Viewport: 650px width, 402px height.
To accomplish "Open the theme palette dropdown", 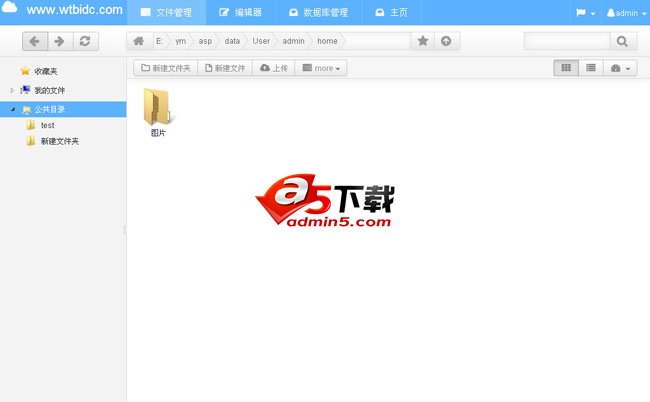I will coord(620,68).
